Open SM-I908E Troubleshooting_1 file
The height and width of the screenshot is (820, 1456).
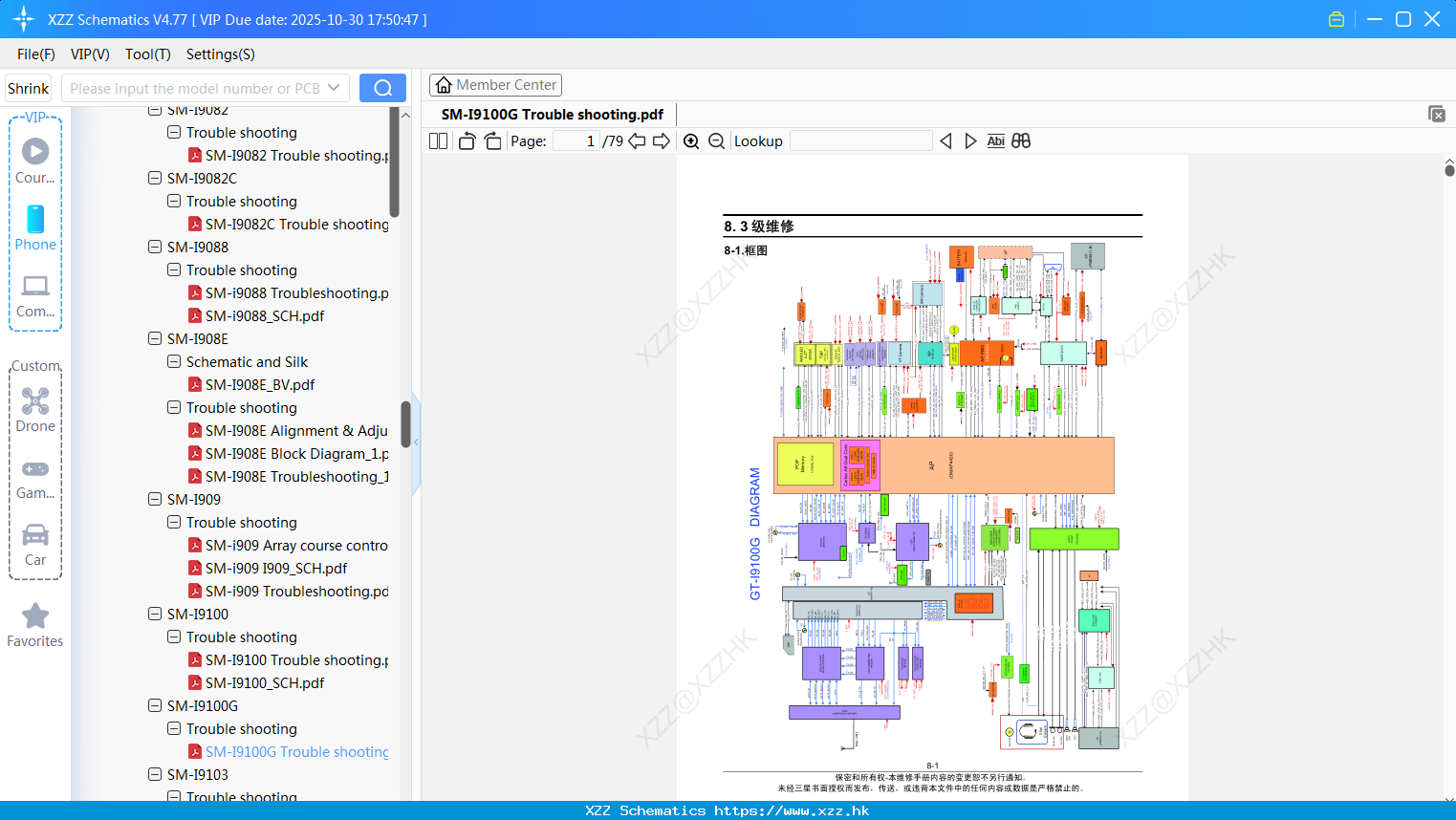tap(288, 476)
